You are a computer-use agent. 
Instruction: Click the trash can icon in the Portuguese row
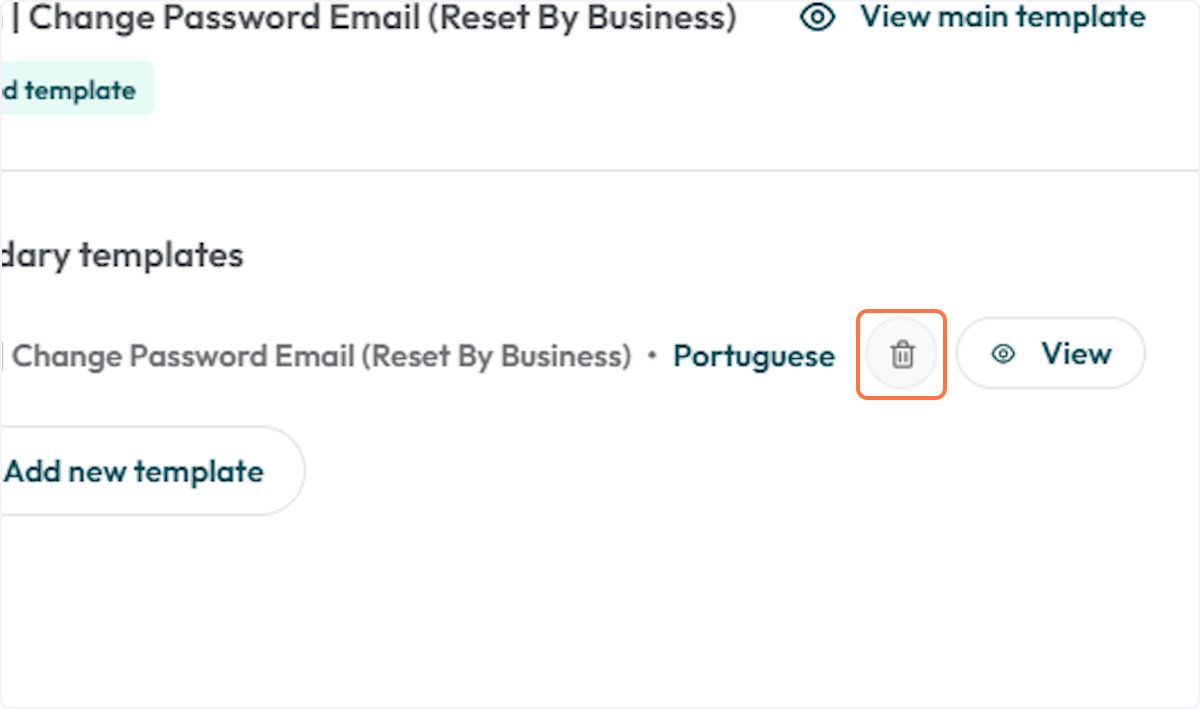[x=902, y=355]
